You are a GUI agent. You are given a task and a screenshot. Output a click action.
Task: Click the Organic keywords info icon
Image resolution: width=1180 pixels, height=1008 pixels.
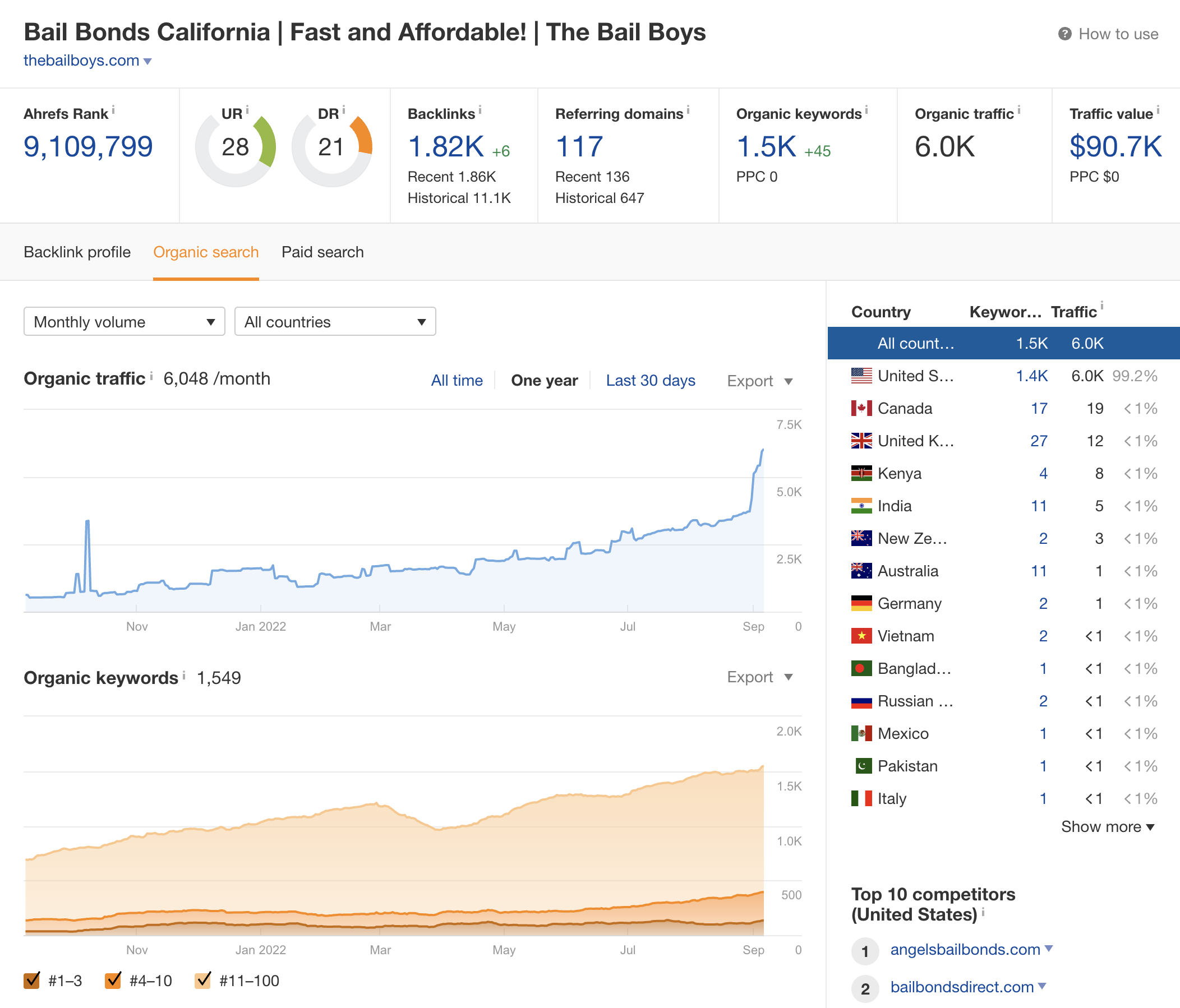pyautogui.click(x=866, y=110)
